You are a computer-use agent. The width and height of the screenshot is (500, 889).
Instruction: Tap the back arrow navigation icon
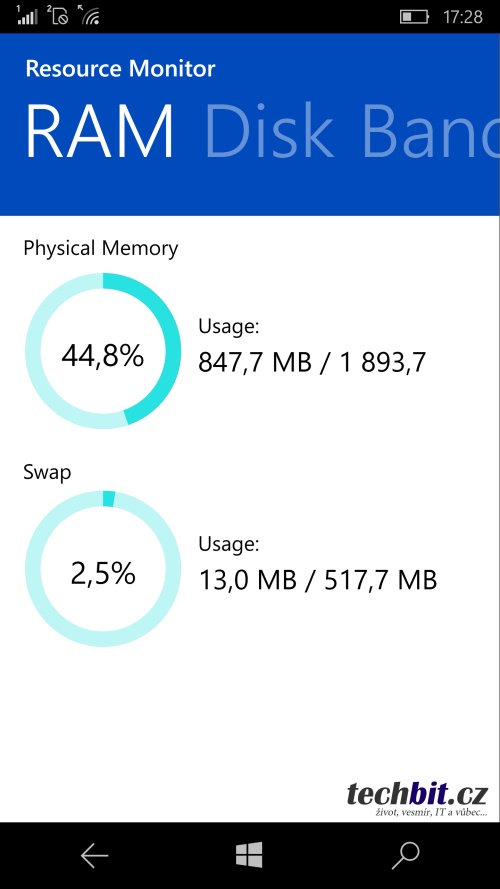(x=94, y=855)
